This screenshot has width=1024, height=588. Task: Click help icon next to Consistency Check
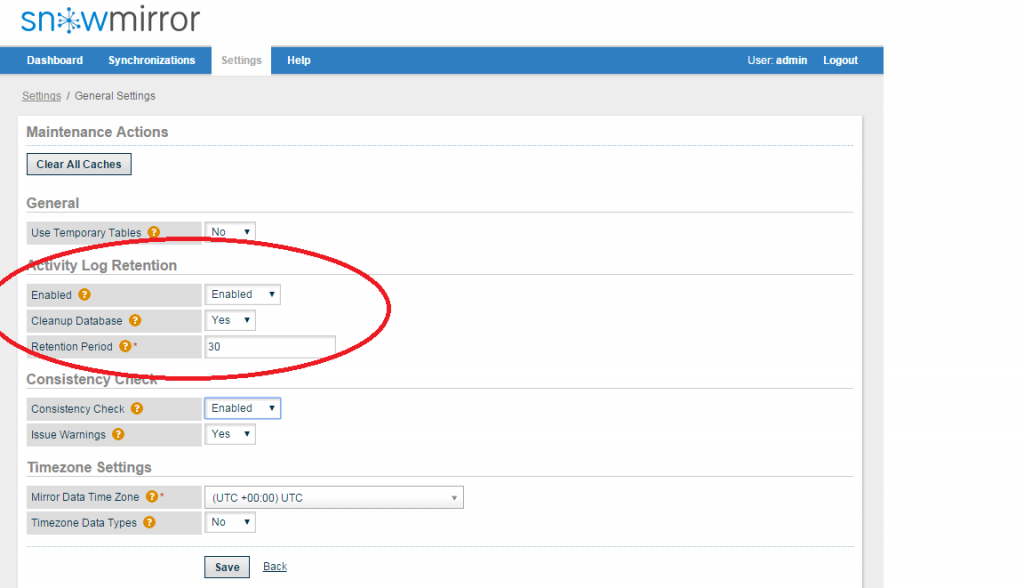(x=136, y=408)
